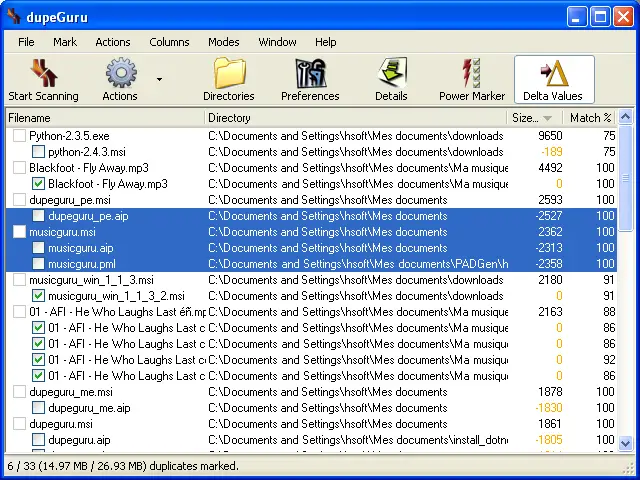Click the Match % column header
The width and height of the screenshot is (640, 480).
point(590,118)
